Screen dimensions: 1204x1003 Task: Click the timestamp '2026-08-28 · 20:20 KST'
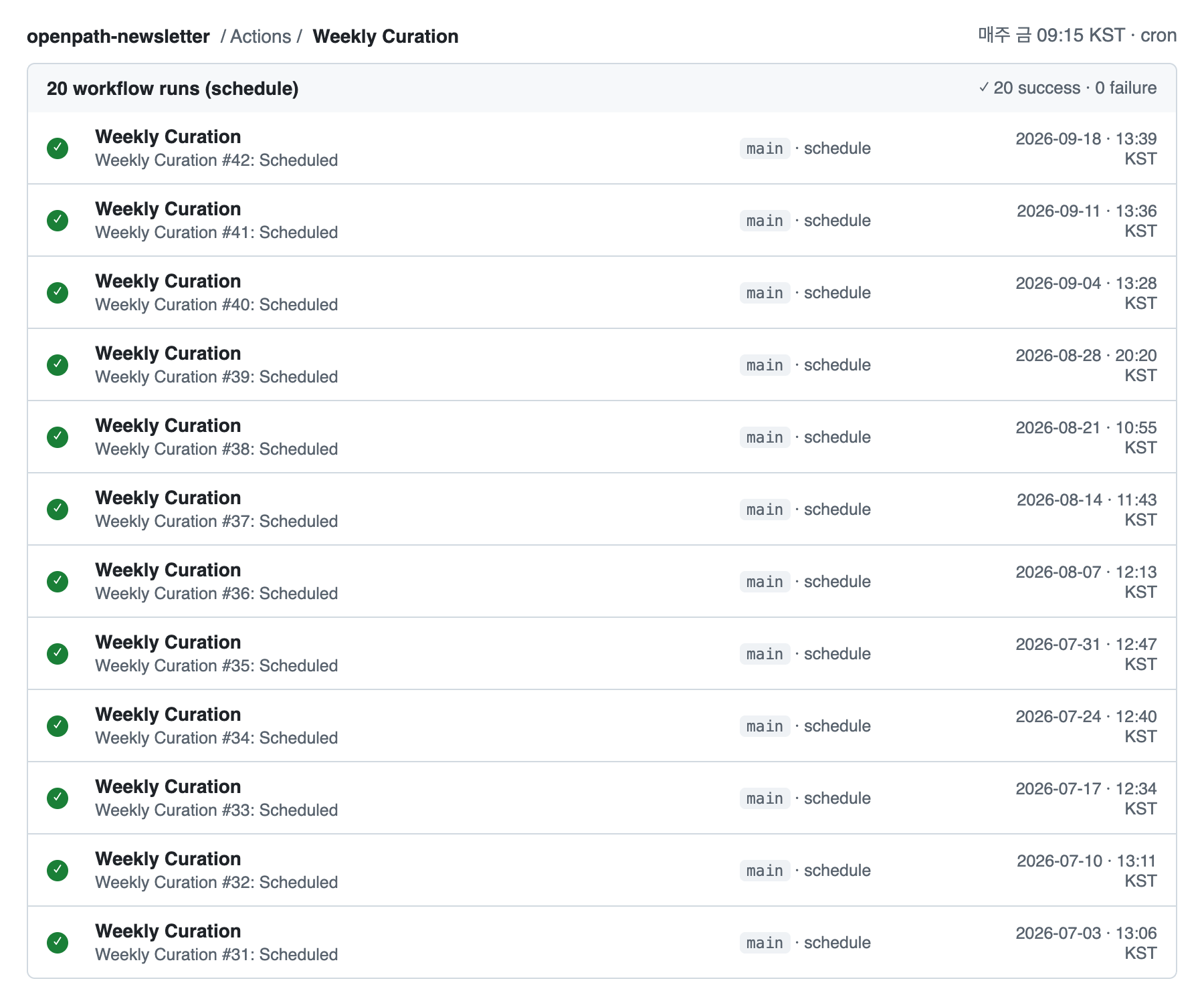[1086, 365]
